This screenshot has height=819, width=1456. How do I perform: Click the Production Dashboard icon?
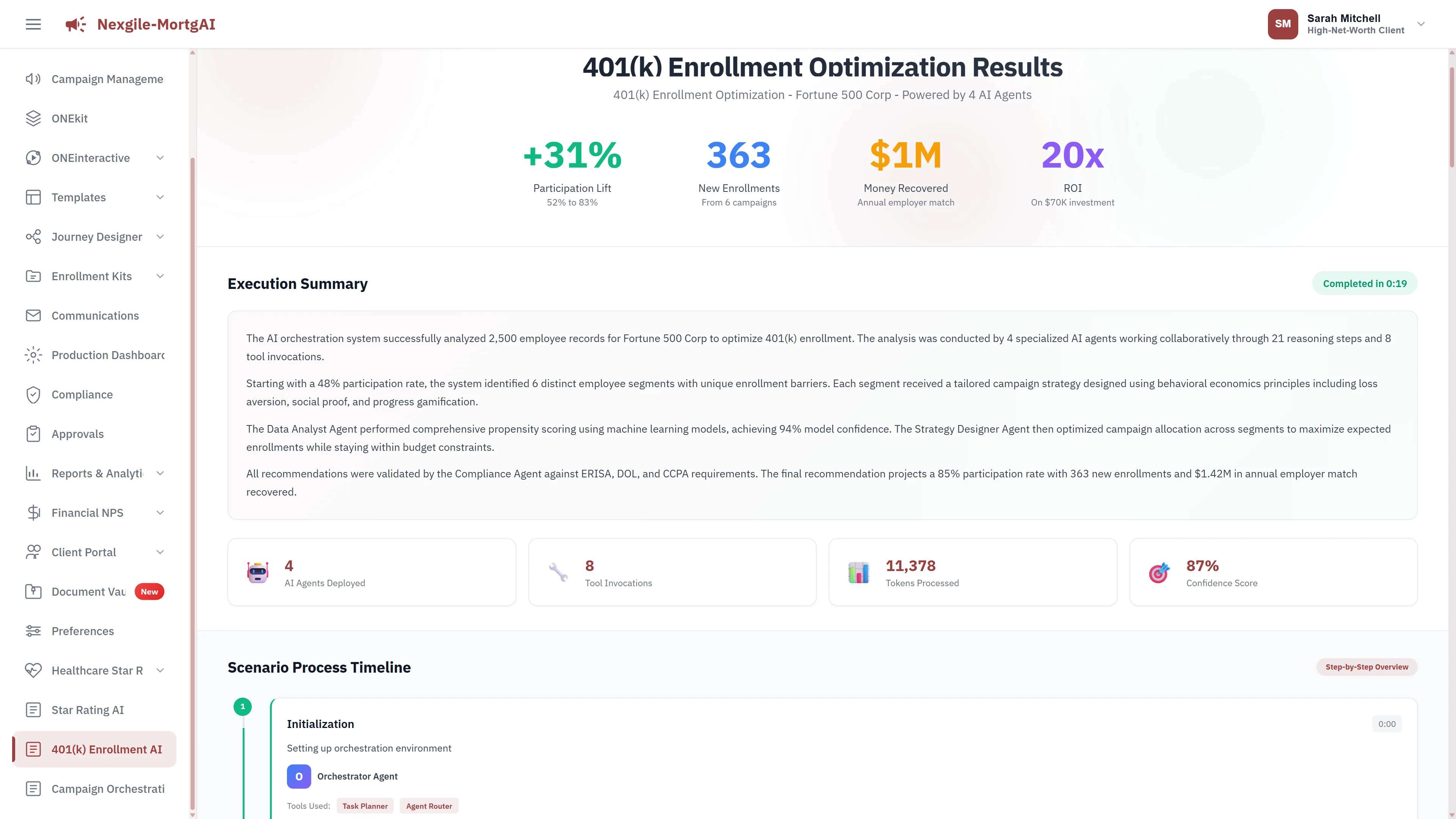tap(33, 355)
